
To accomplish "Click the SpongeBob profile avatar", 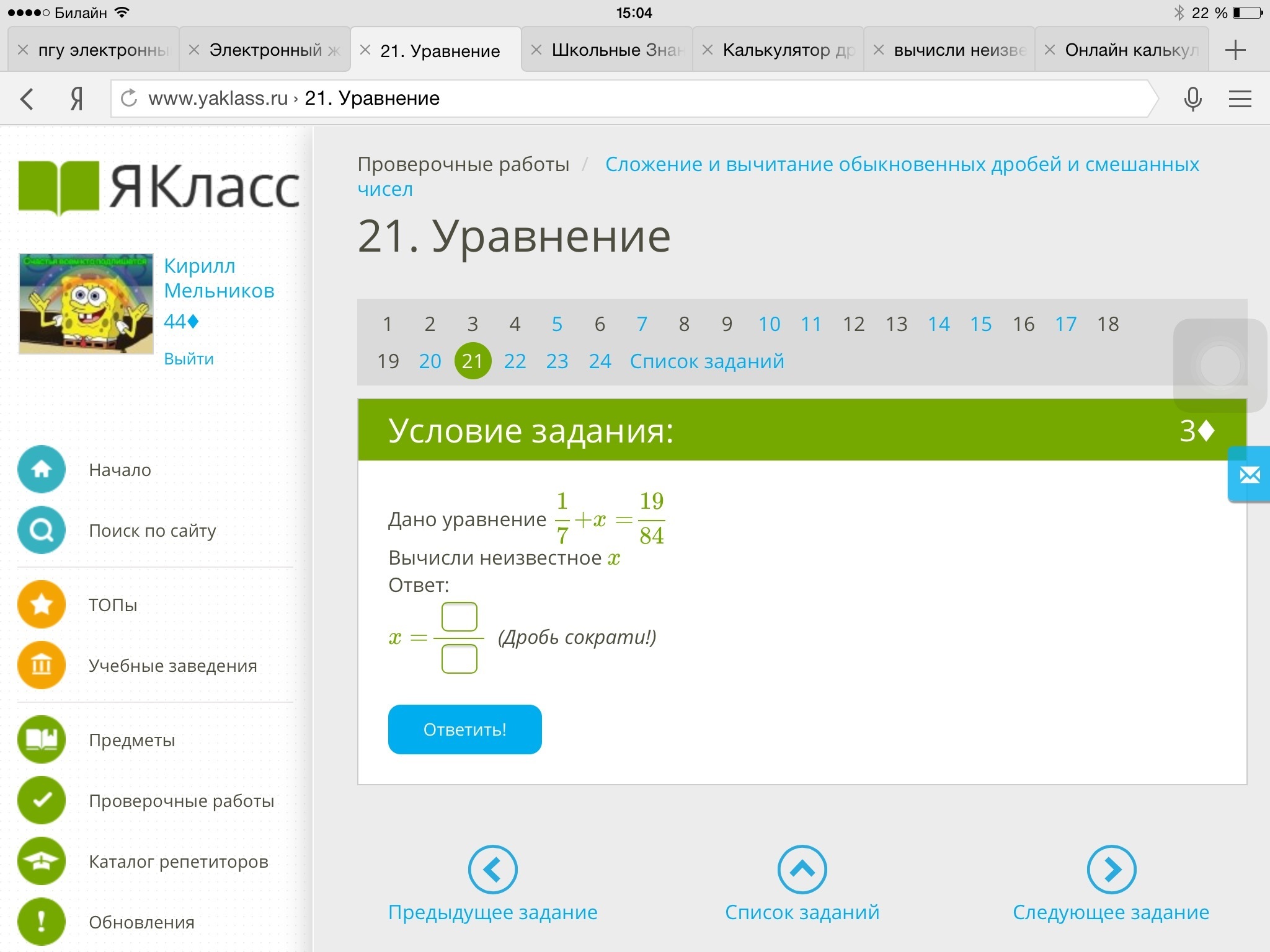I will click(86, 304).
